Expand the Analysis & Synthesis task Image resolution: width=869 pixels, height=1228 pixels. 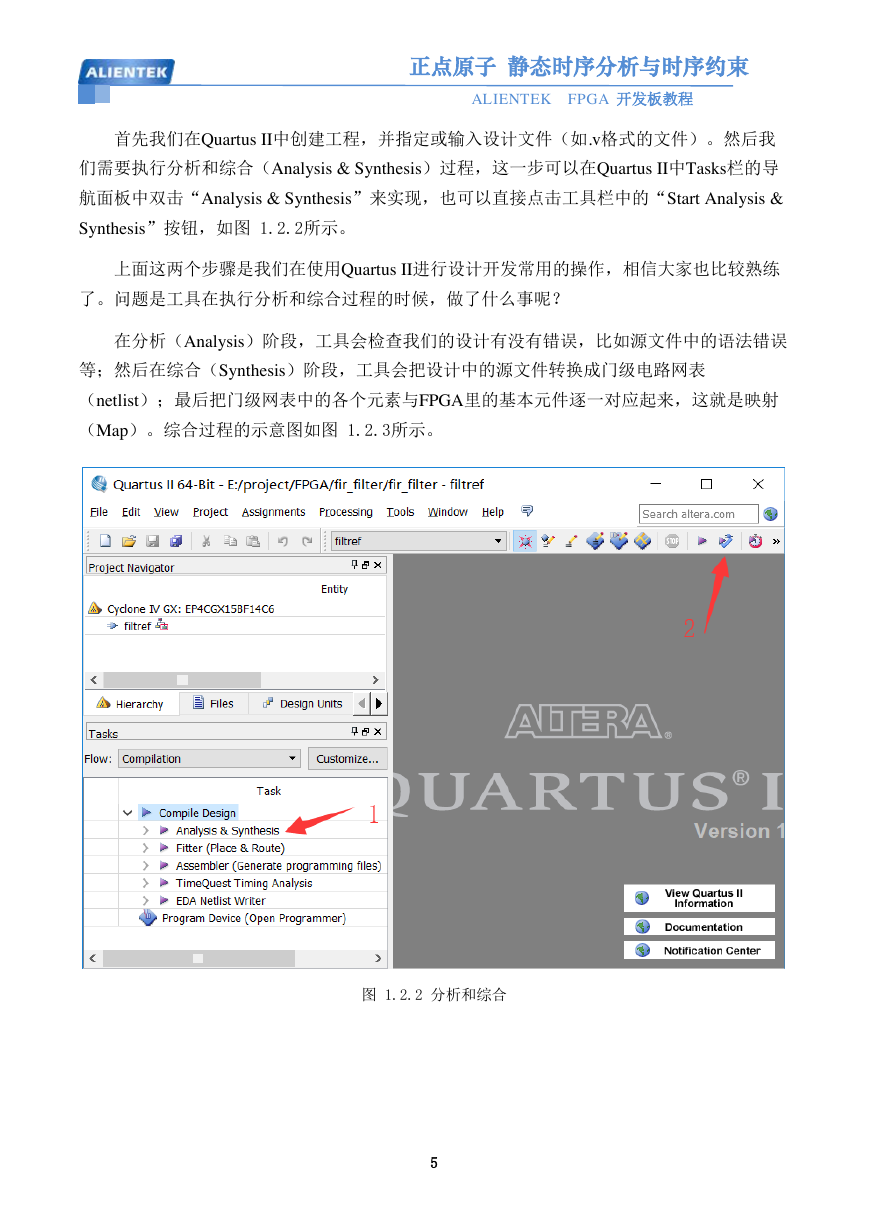pos(145,831)
